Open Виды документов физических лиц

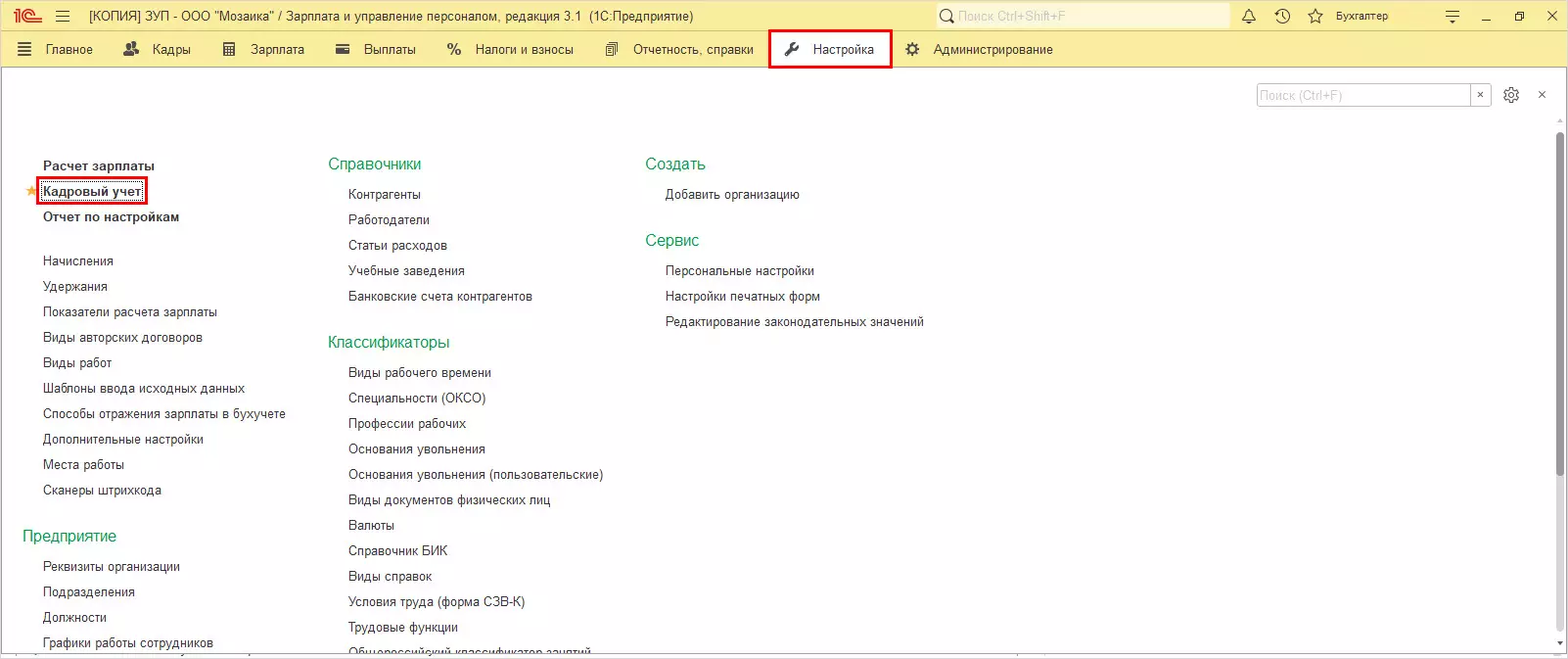[x=449, y=499]
